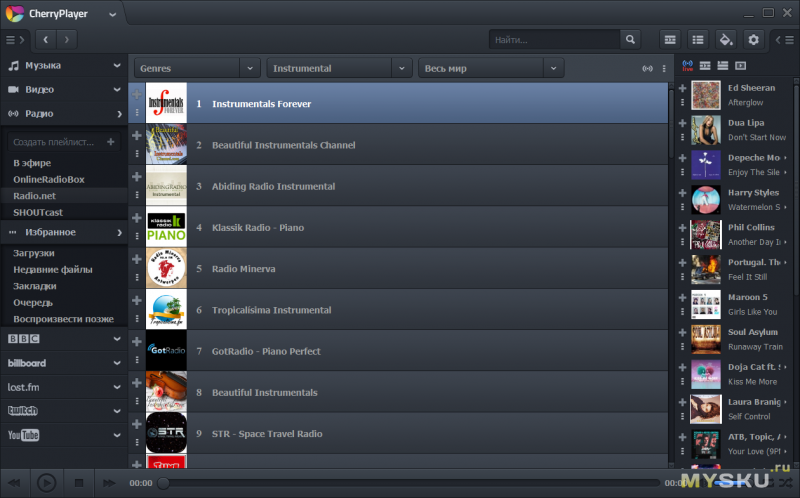This screenshot has height=498, width=800.
Task: Toggle the left sidebar hamburger menu
Action: tap(15, 39)
